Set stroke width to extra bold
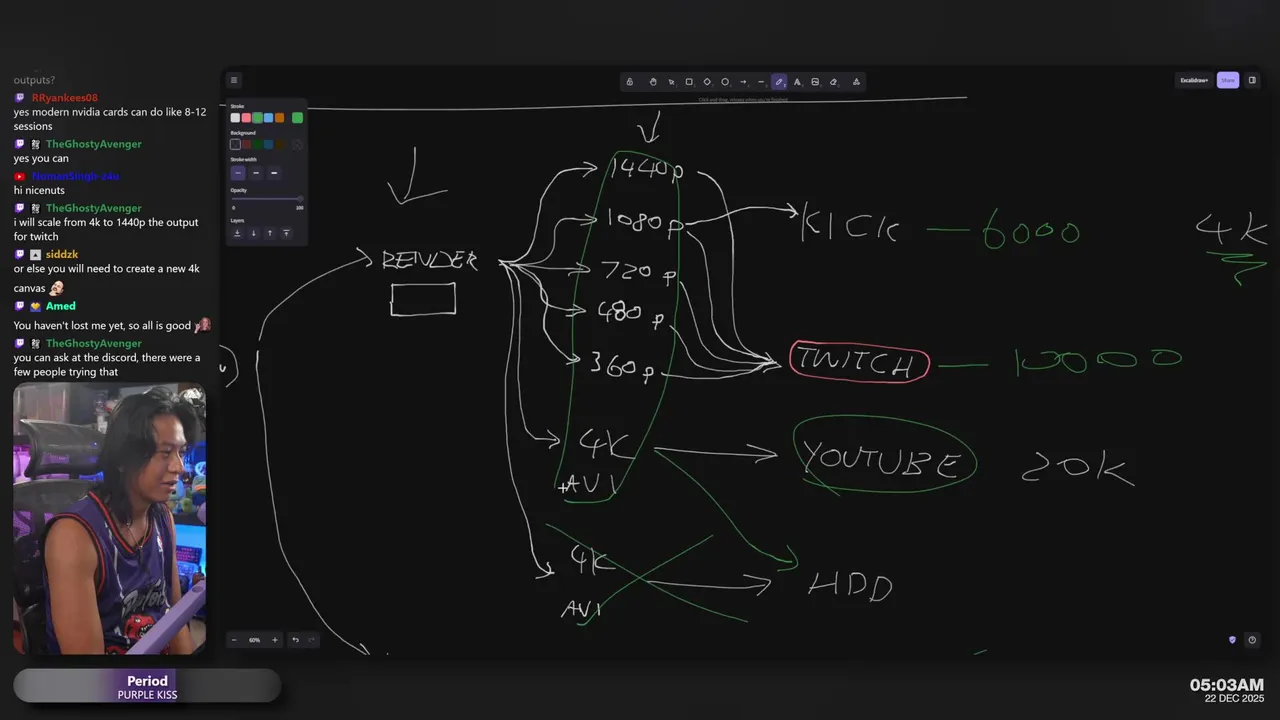 pyautogui.click(x=274, y=173)
